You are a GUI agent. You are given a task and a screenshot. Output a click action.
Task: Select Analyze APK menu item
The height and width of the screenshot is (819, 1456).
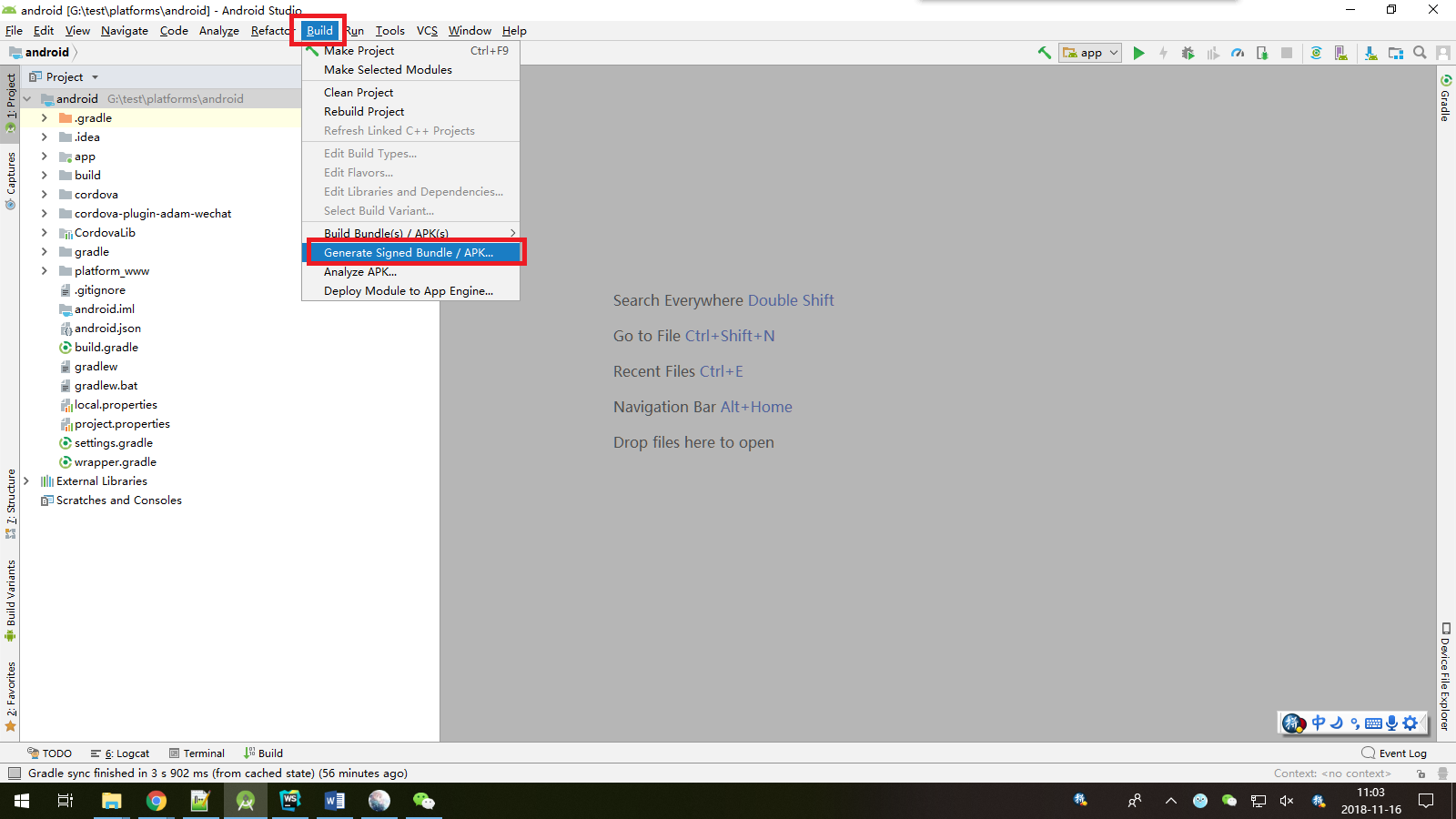coord(411,272)
